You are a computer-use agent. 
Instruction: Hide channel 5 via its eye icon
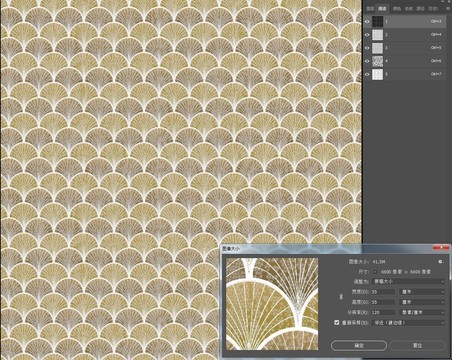click(x=367, y=74)
